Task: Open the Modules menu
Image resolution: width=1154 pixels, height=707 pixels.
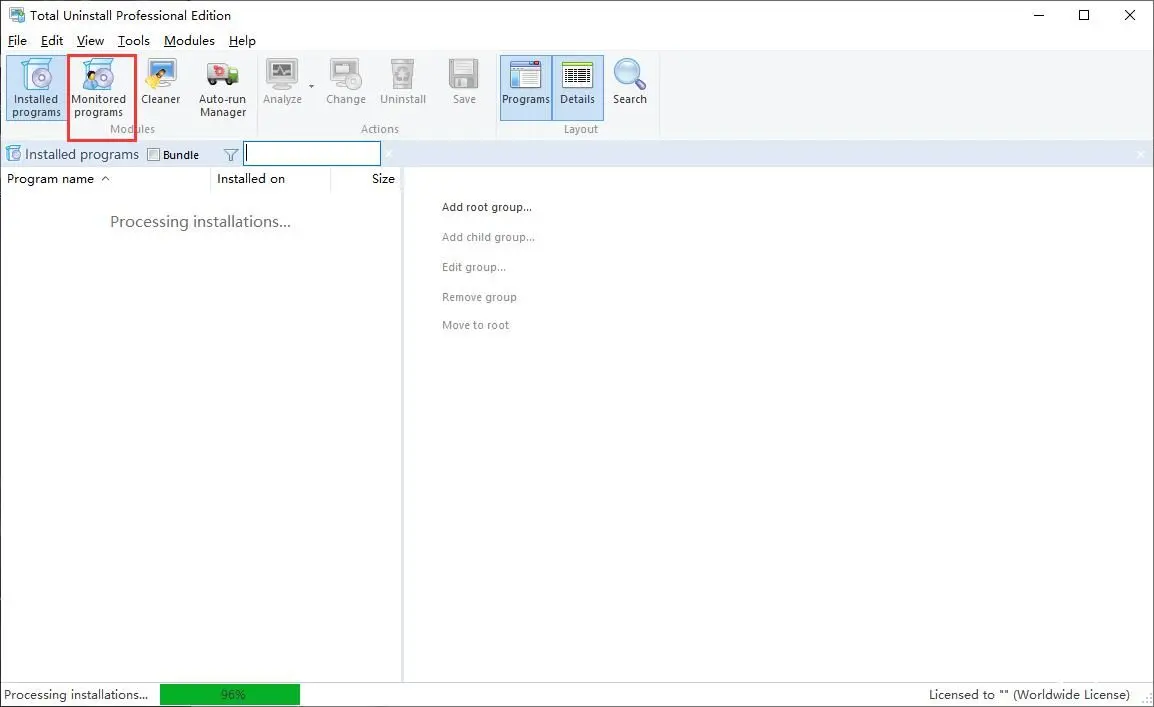Action: 189,40
